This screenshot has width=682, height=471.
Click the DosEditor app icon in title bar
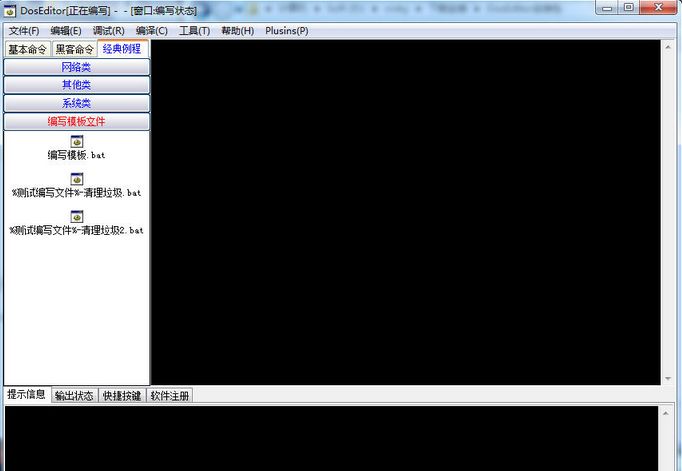[x=10, y=9]
